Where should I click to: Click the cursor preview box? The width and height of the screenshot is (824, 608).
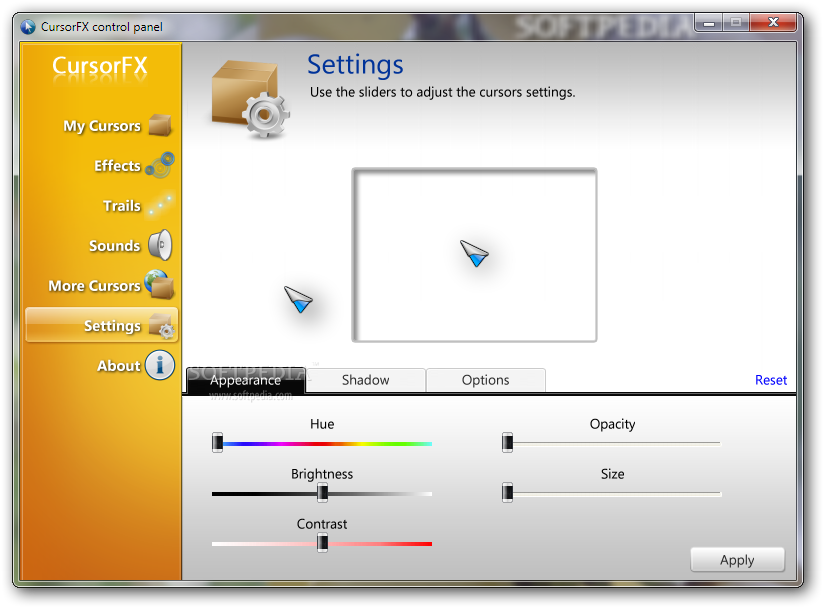[474, 255]
